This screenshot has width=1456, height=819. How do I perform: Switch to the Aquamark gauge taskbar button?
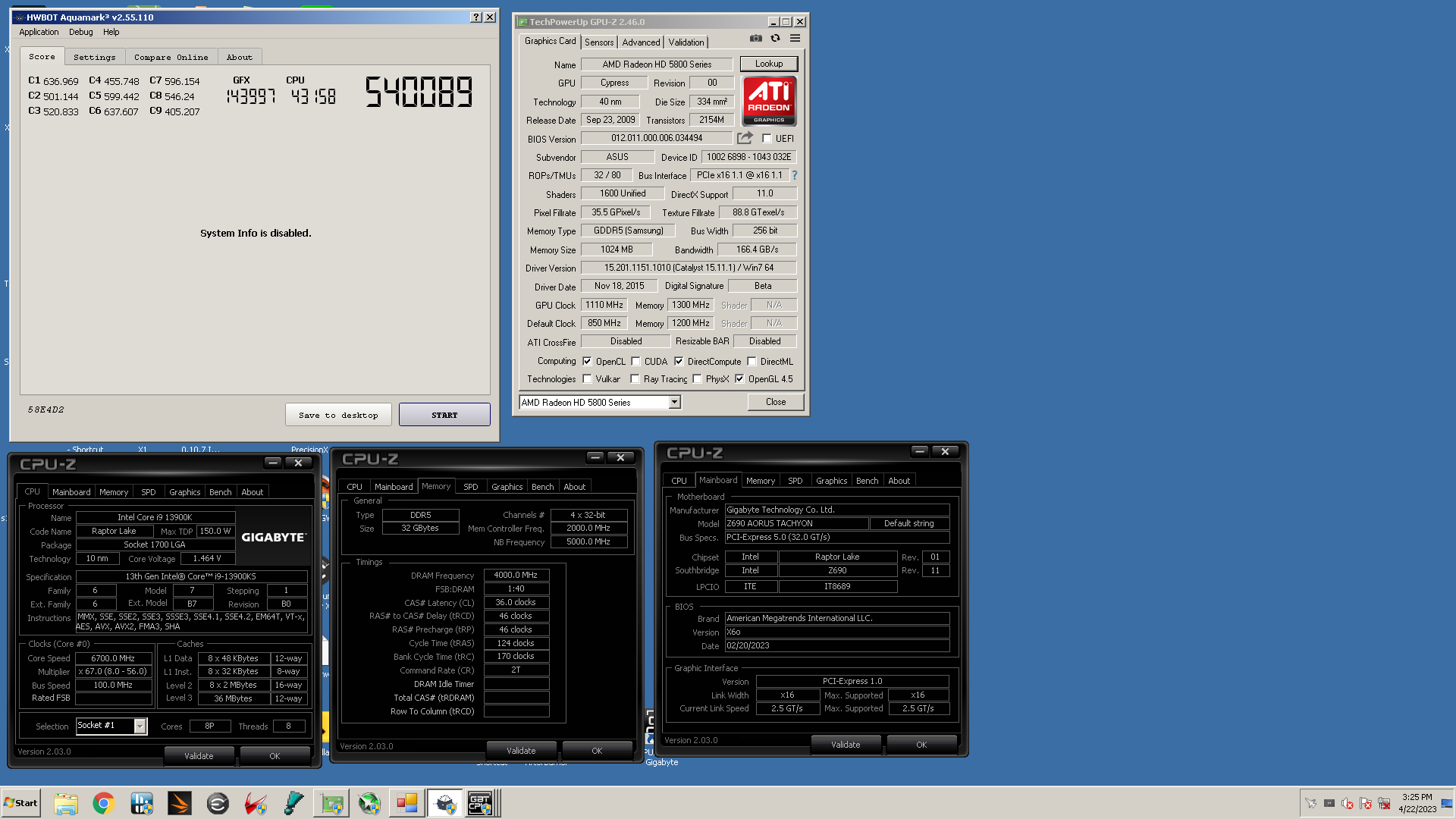click(445, 803)
